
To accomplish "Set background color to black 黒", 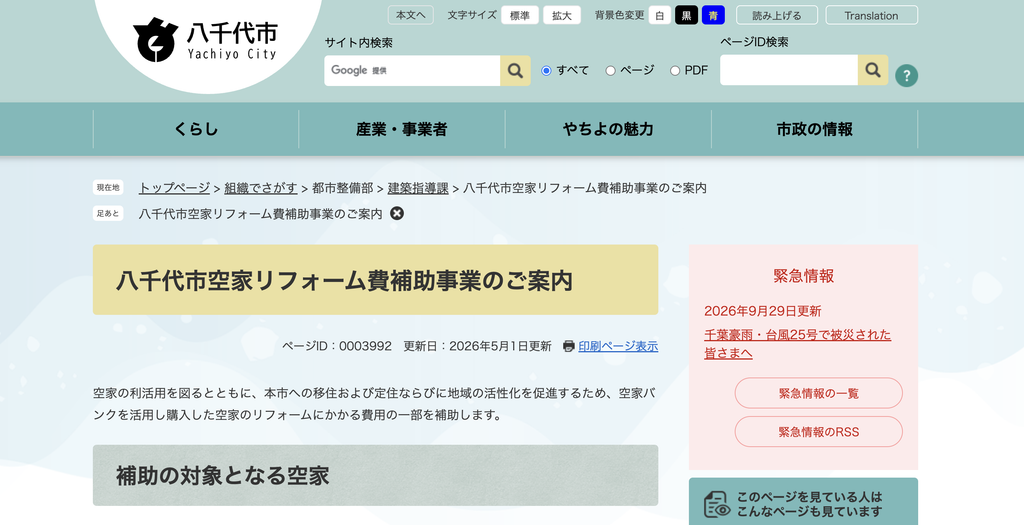I will (686, 15).
